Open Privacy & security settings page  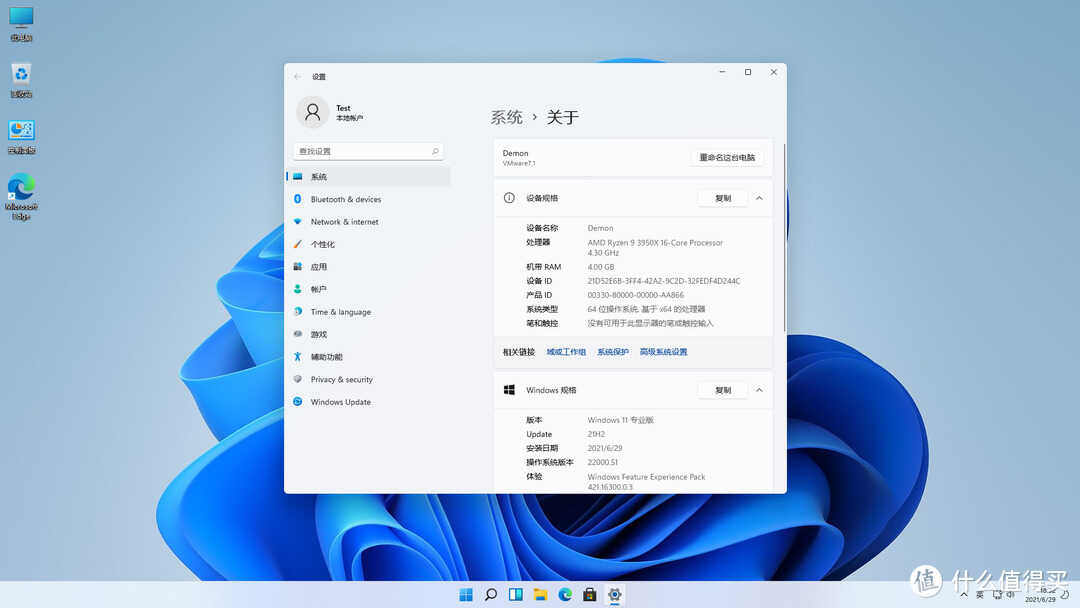point(341,379)
